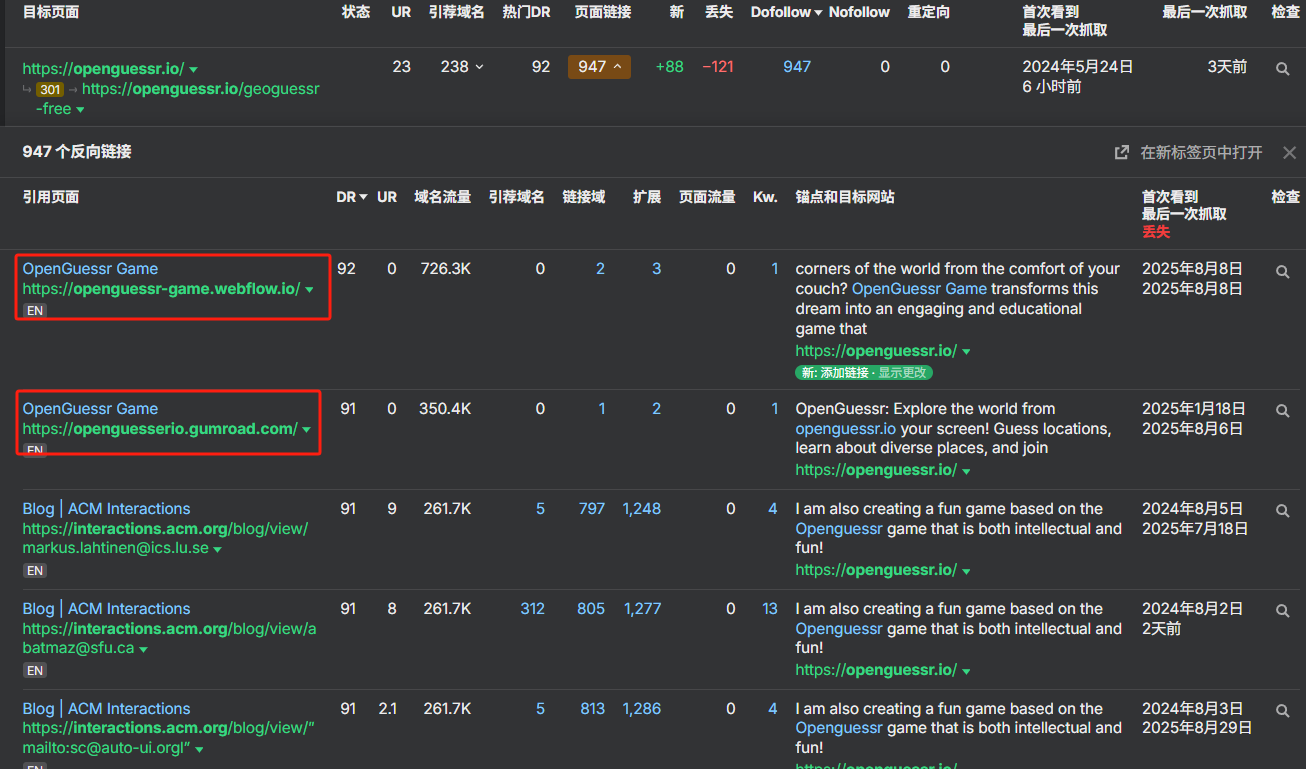Open the openguesserio.gumroad.com URL link
The width and height of the screenshot is (1306, 769).
pyautogui.click(x=160, y=429)
